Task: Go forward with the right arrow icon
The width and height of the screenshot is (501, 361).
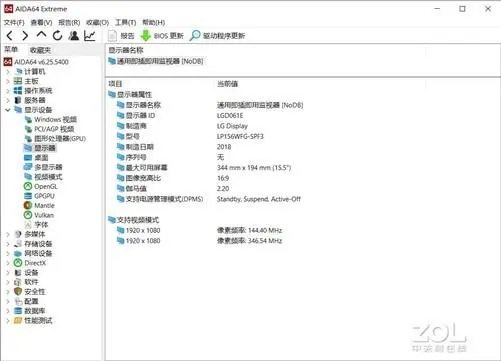Action: click(25, 35)
